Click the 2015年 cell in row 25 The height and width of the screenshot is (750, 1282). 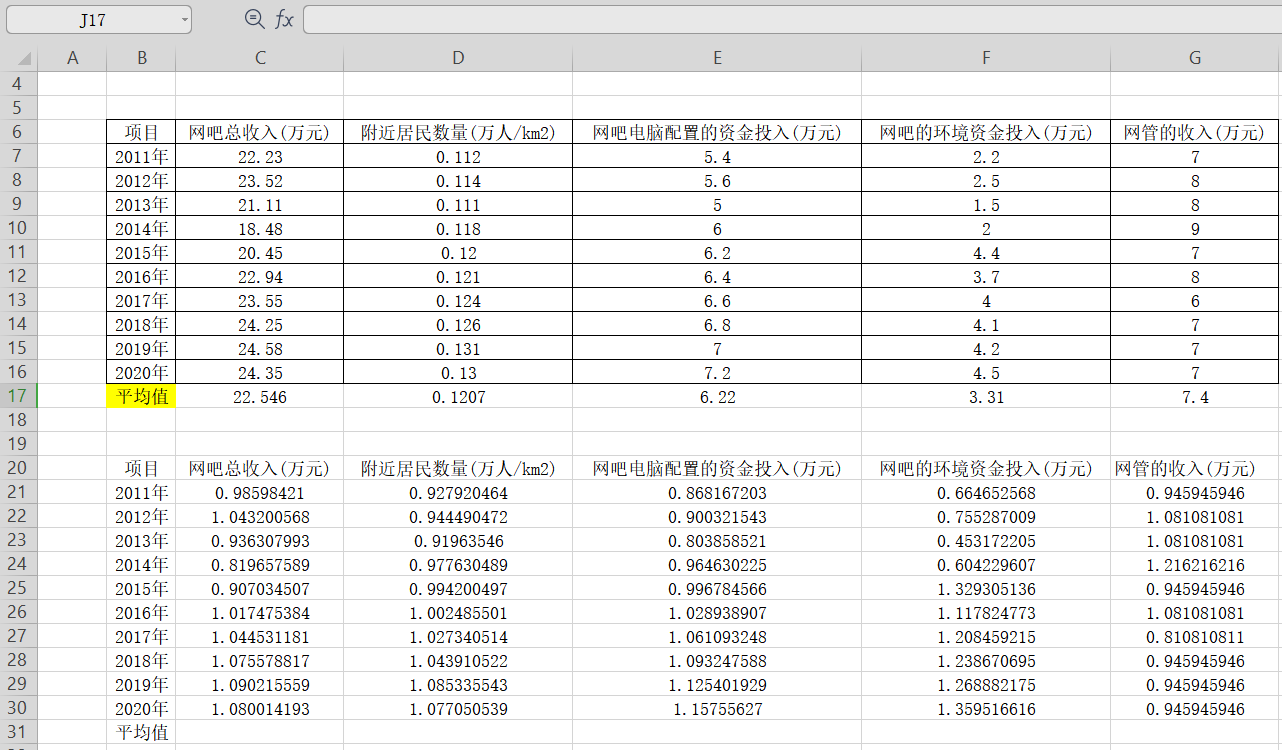pyautogui.click(x=141, y=588)
